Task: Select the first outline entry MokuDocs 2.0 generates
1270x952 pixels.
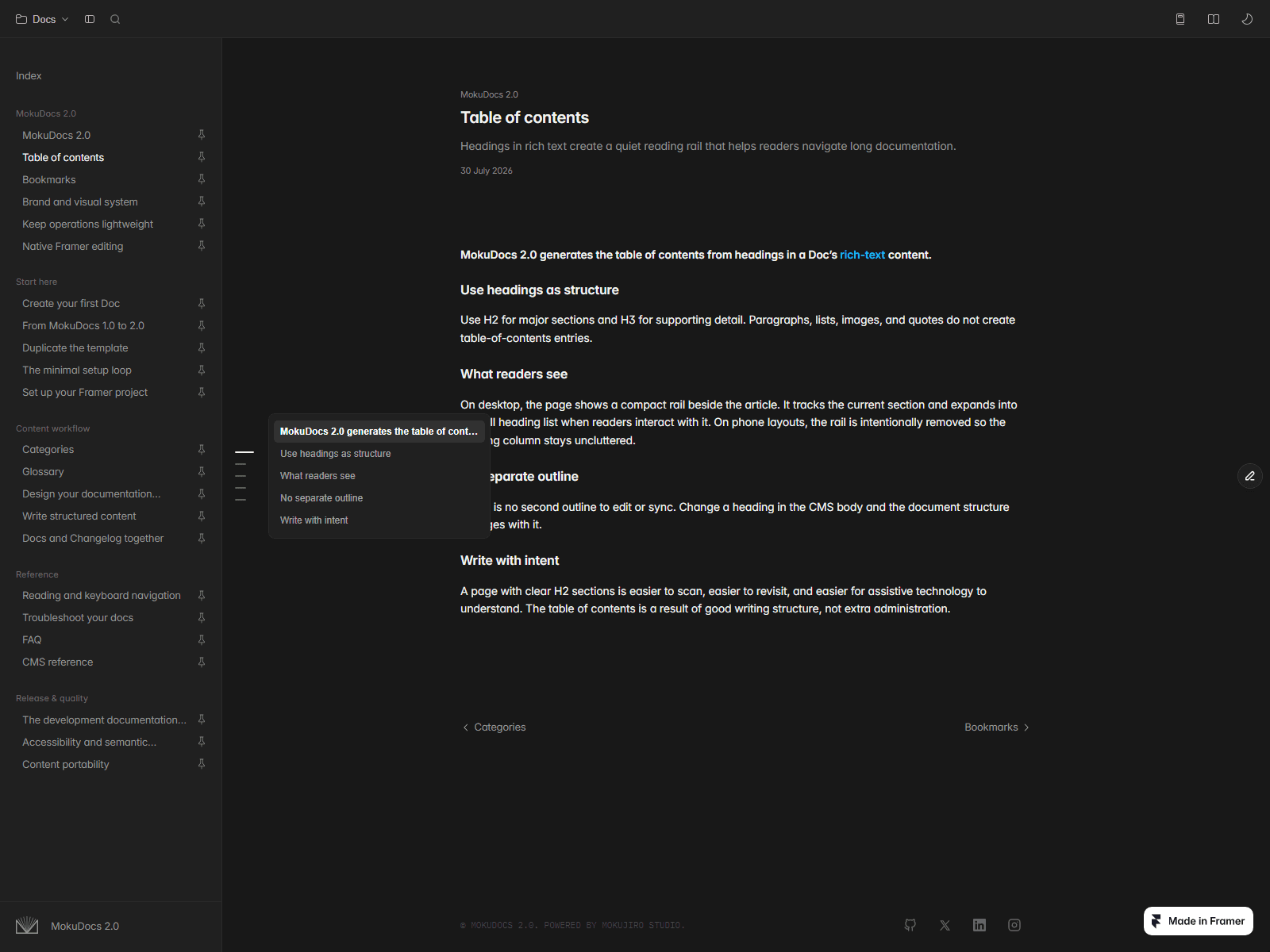Action: pos(379,432)
